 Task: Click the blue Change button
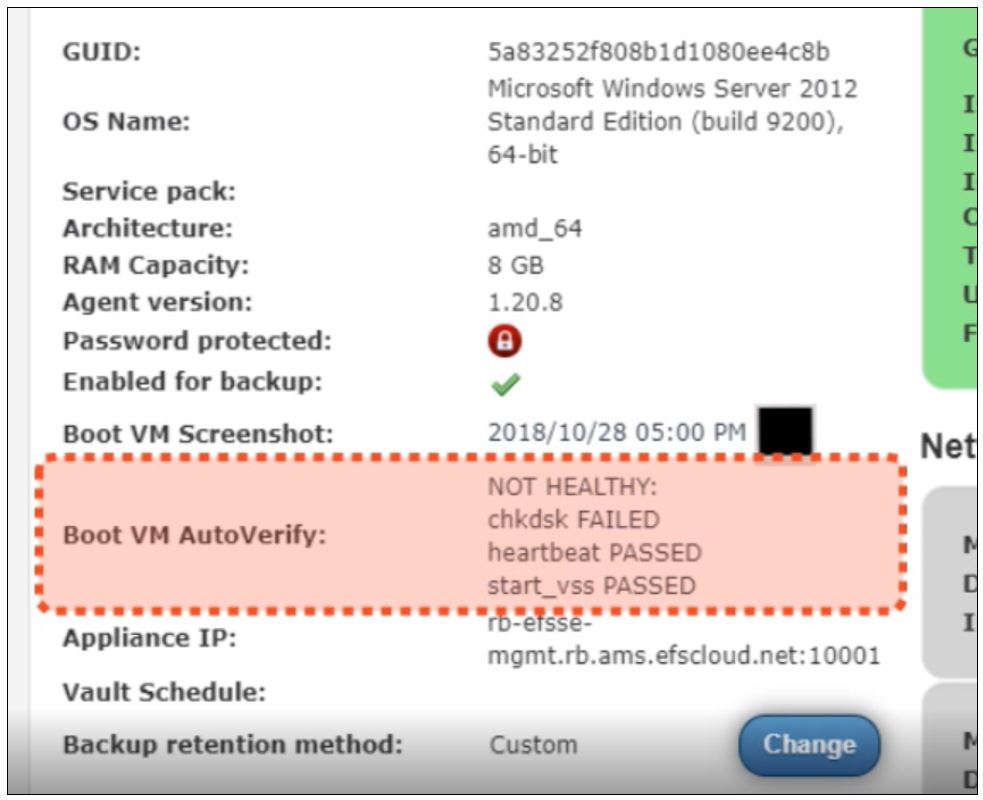(x=809, y=745)
